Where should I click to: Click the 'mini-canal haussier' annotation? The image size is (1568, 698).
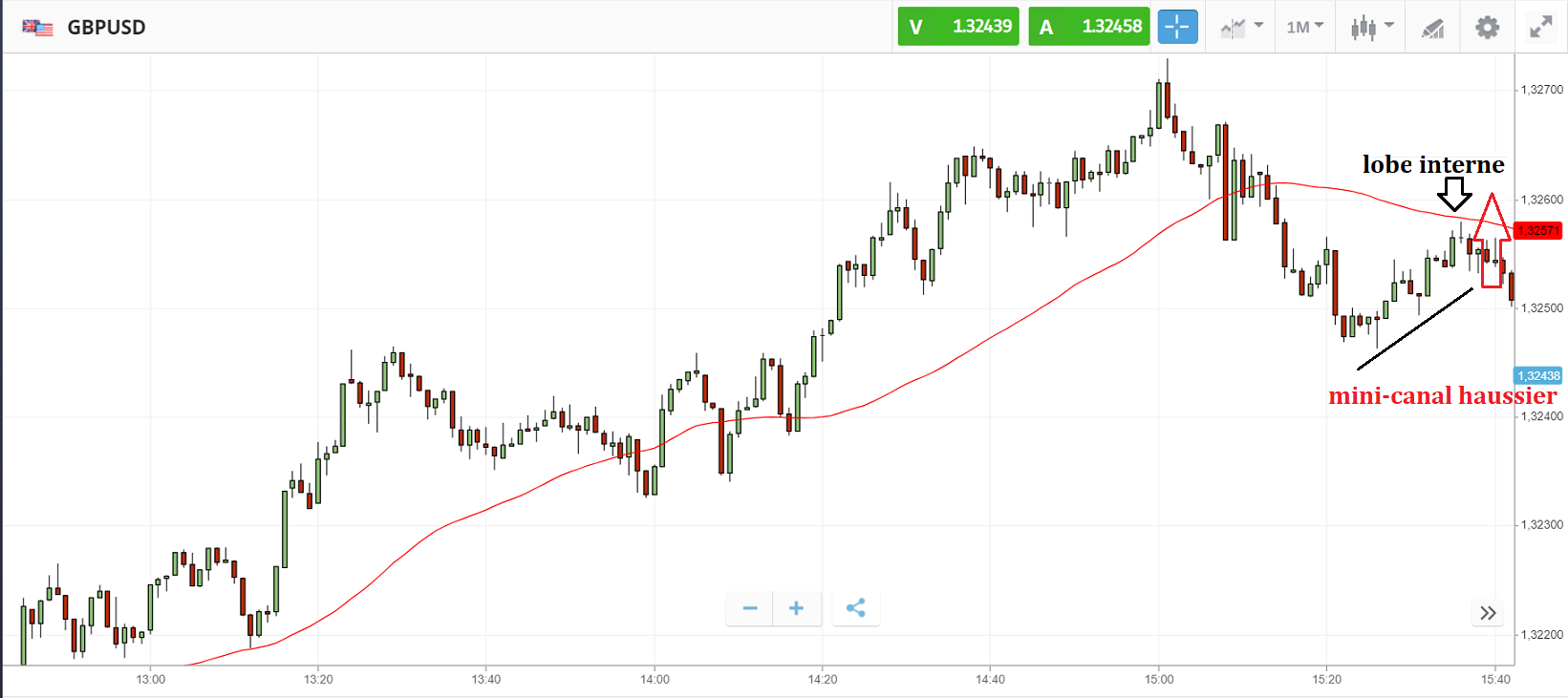click(x=1442, y=395)
